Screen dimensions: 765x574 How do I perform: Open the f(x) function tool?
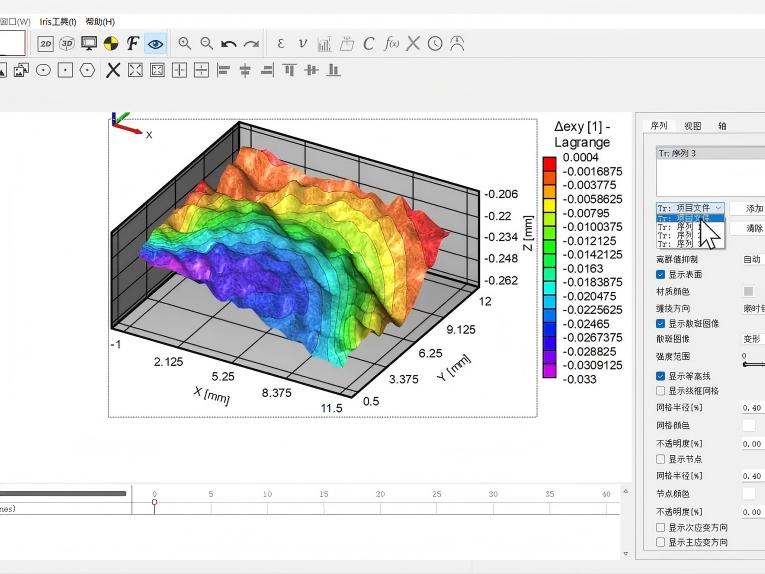pyautogui.click(x=392, y=44)
